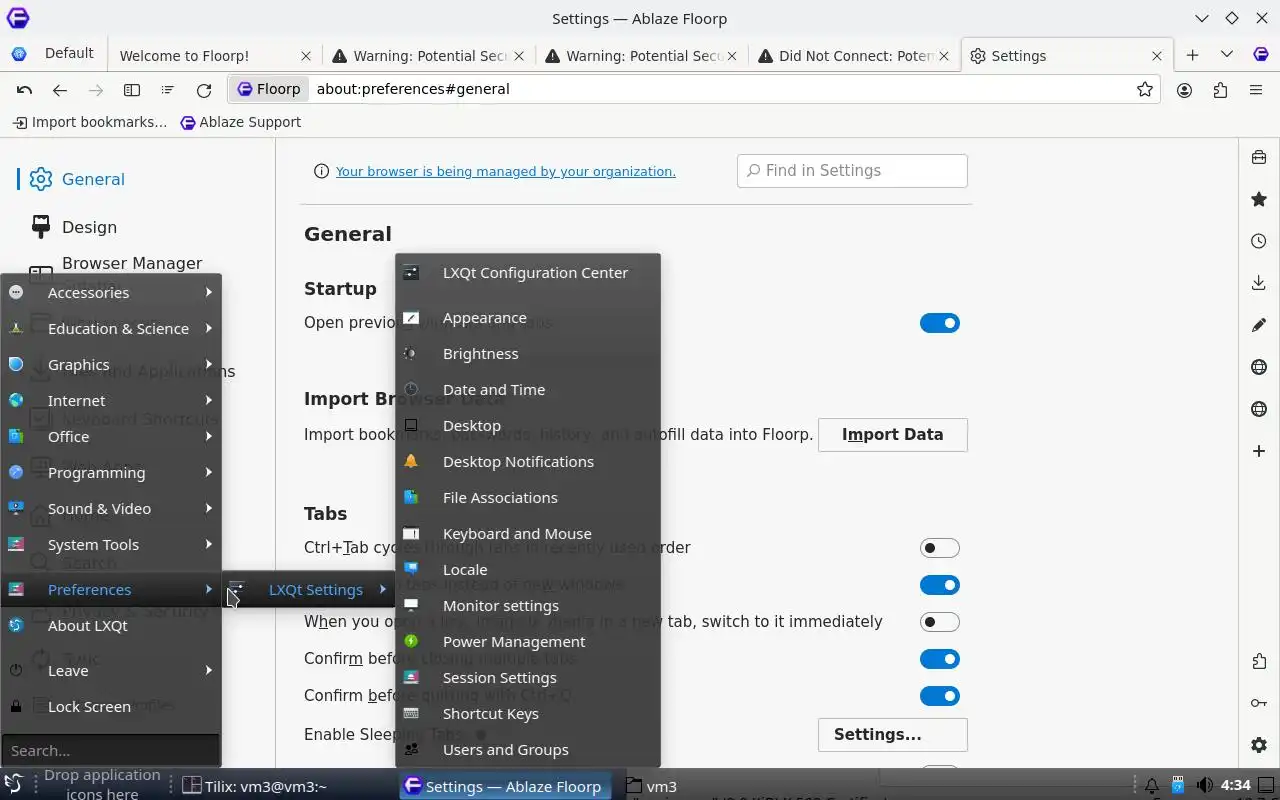Open Enable Sleeping Tabs Settings button
The width and height of the screenshot is (1280, 800).
(893, 735)
